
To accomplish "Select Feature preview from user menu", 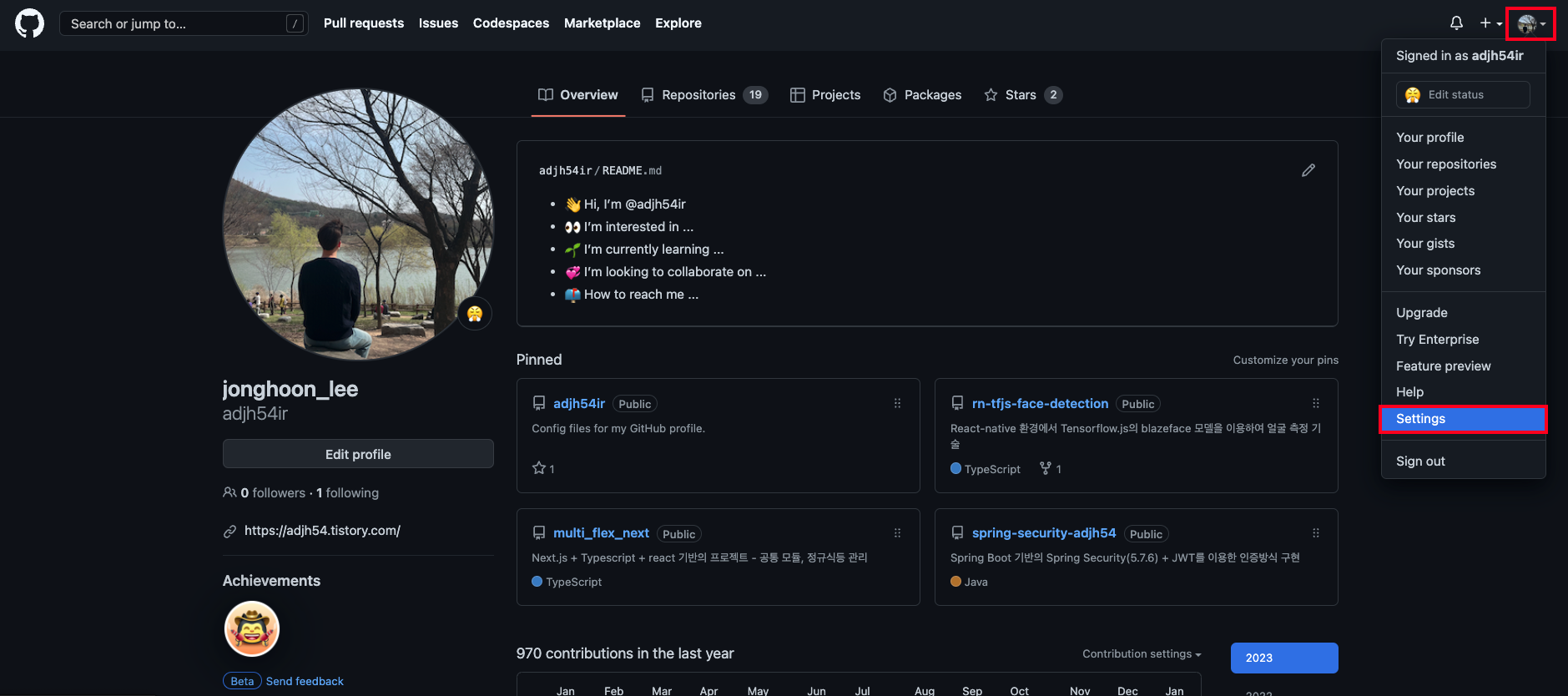I will (x=1464, y=366).
